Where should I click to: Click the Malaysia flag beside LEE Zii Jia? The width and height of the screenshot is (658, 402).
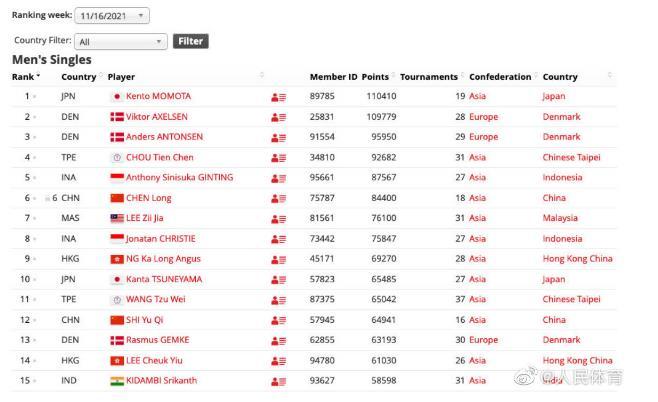pos(117,218)
